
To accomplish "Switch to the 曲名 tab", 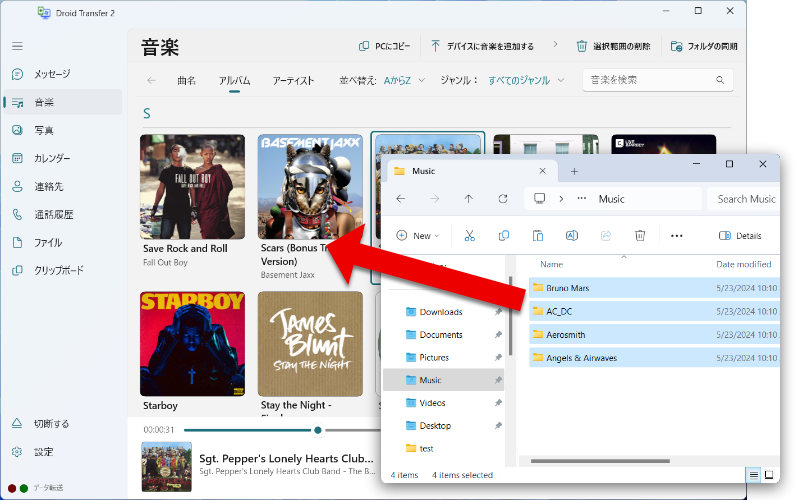I will [x=186, y=81].
